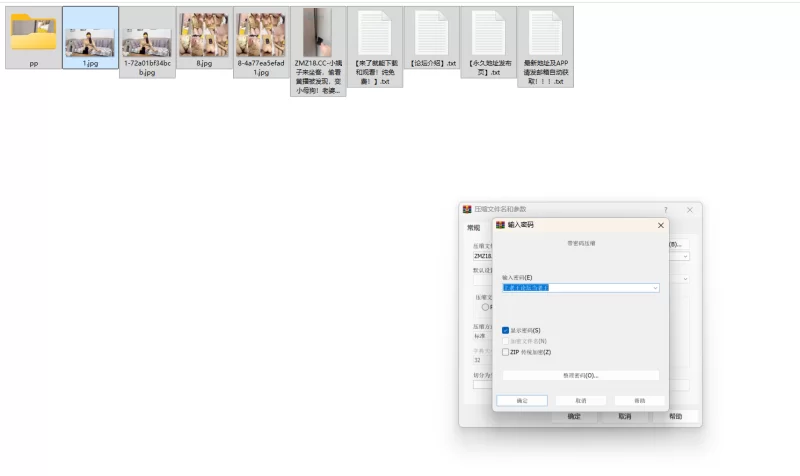Click the 整理密码(O)... button
The height and width of the screenshot is (476, 800).
tap(581, 375)
